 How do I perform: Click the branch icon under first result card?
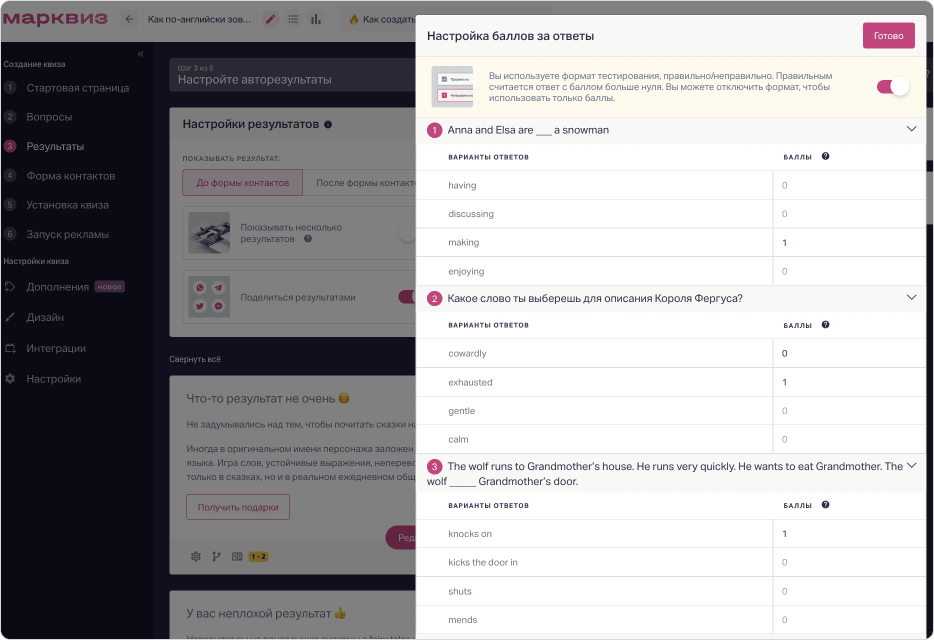216,556
